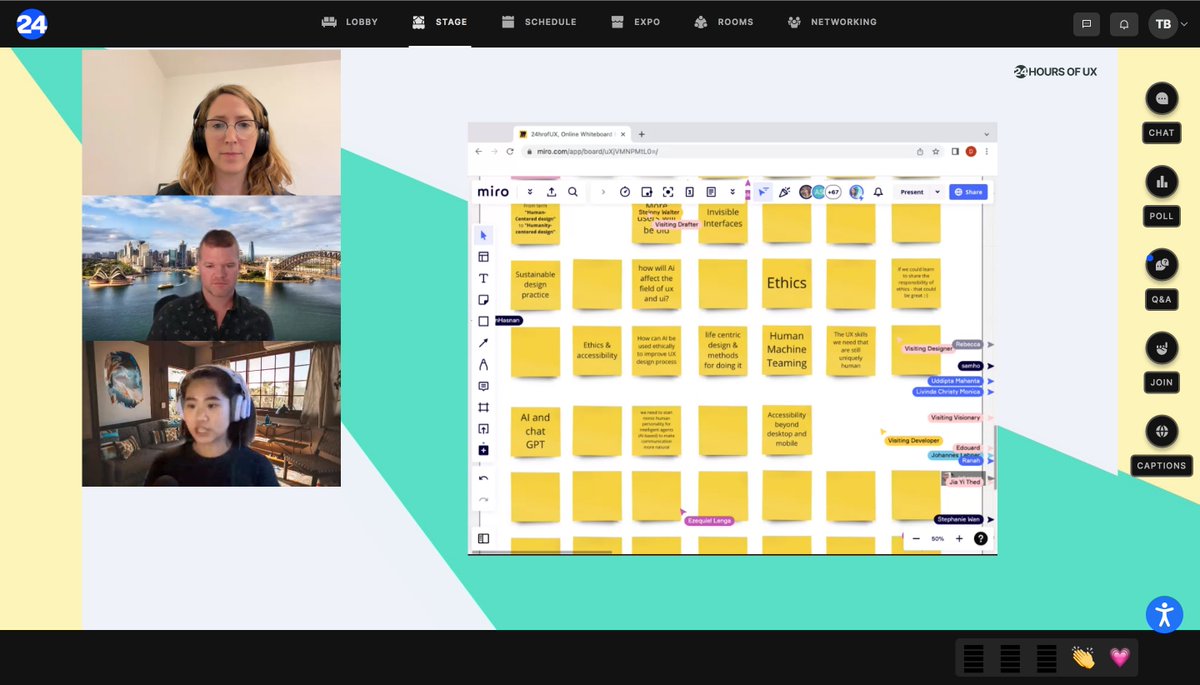Viewport: 1200px width, 685px height.
Task: Go to the Lobby tab
Action: coord(349,22)
